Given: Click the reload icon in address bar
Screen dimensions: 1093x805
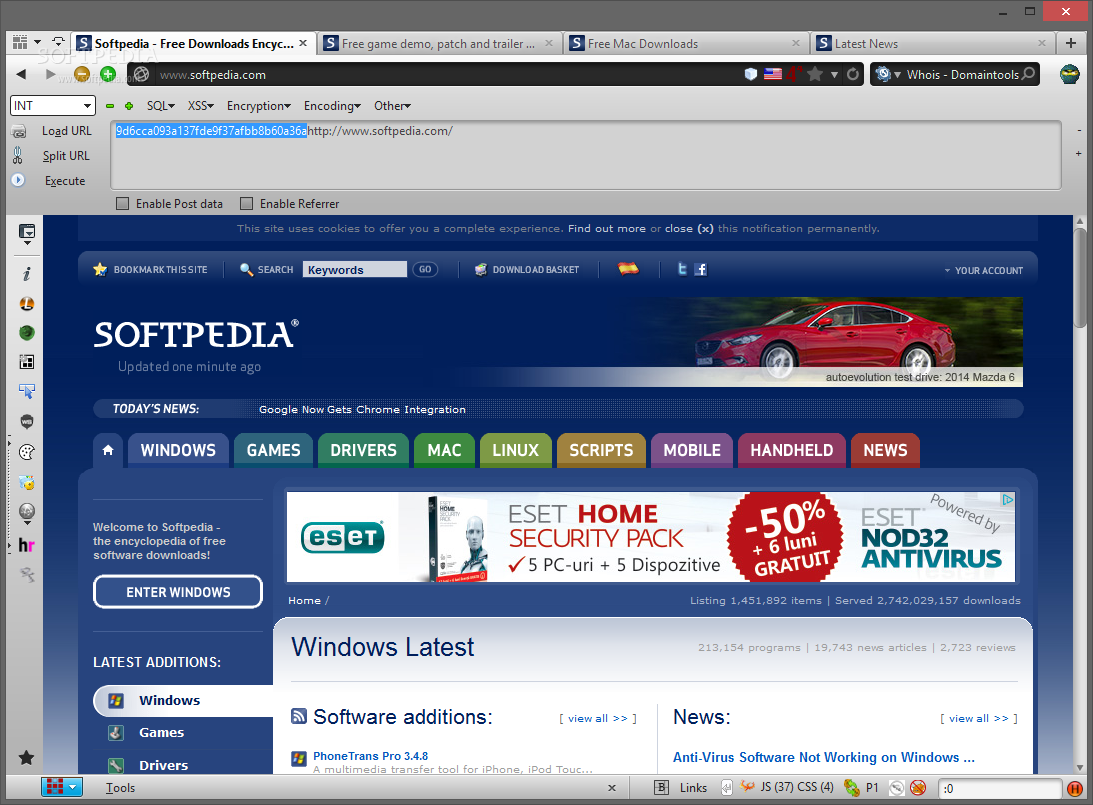Looking at the screenshot, I should coord(853,74).
